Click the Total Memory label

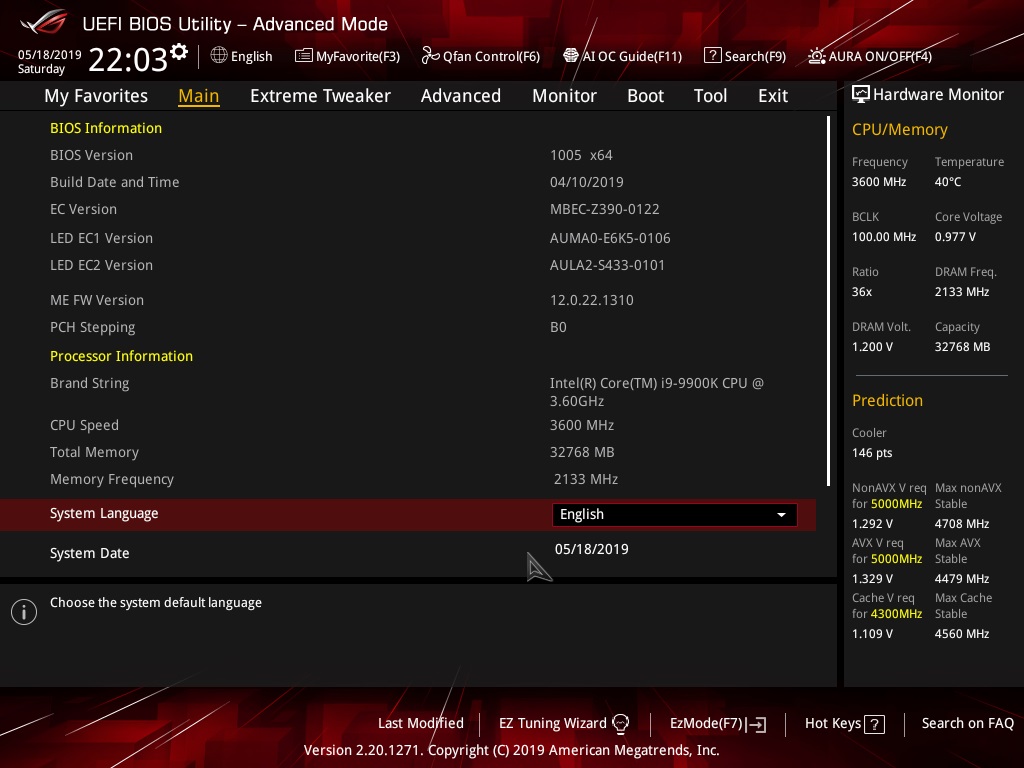click(95, 452)
